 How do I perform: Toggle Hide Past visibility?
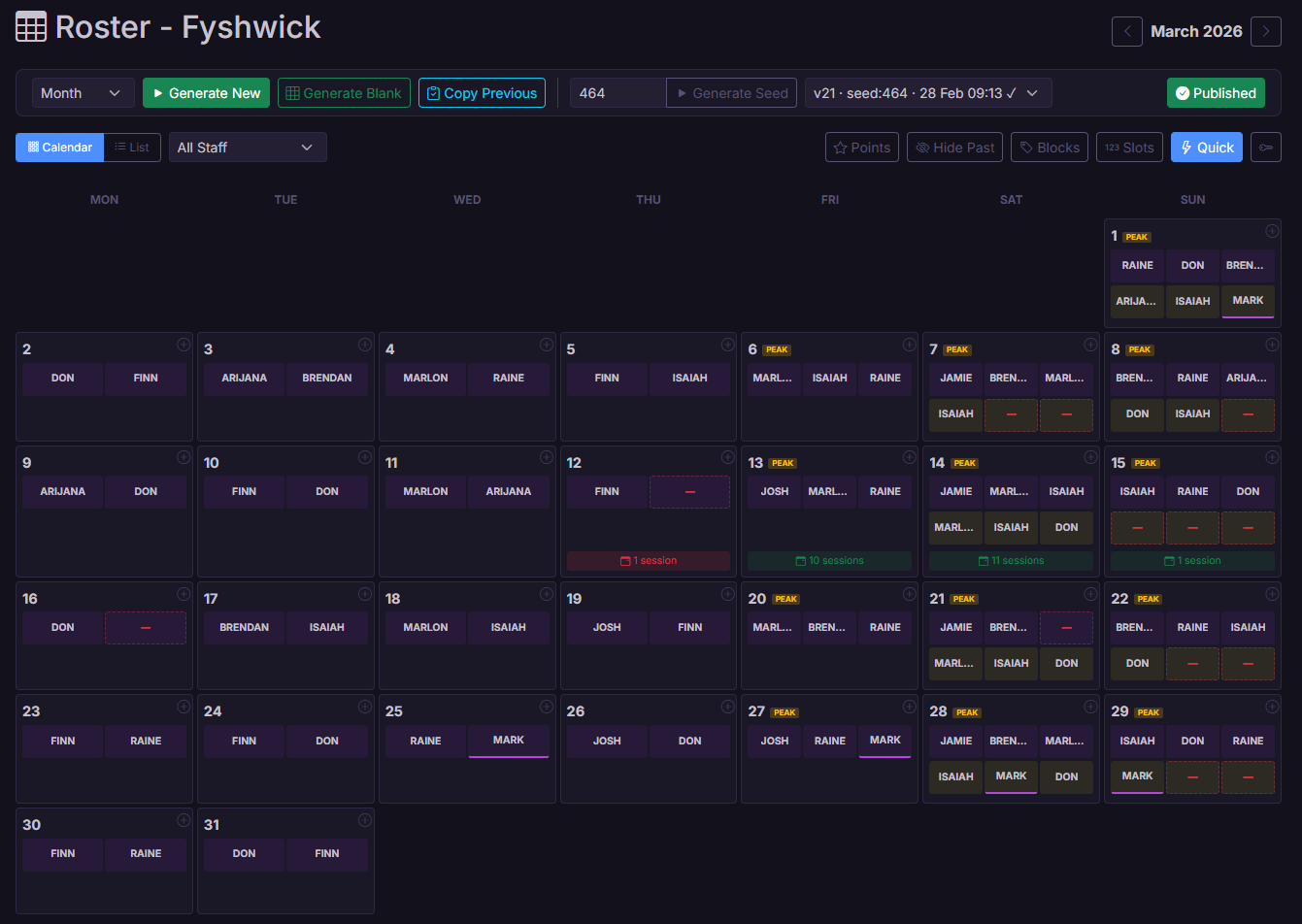[x=954, y=147]
